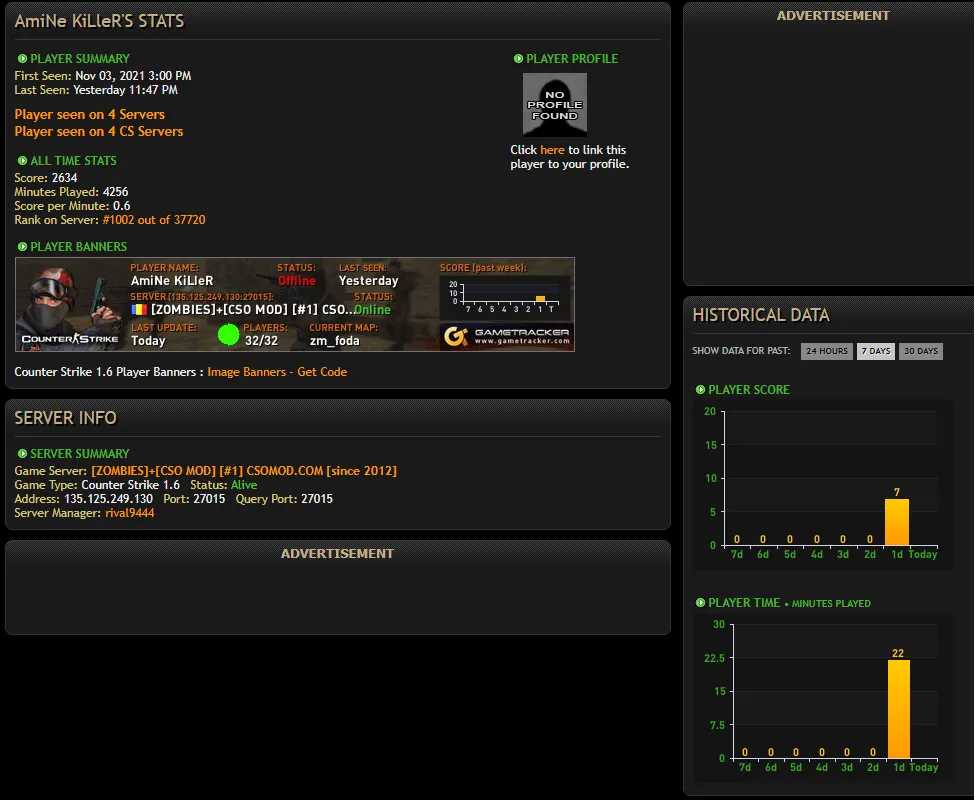
Task: Click the green arrow icon beside Server Summary
Action: pyautogui.click(x=22, y=454)
